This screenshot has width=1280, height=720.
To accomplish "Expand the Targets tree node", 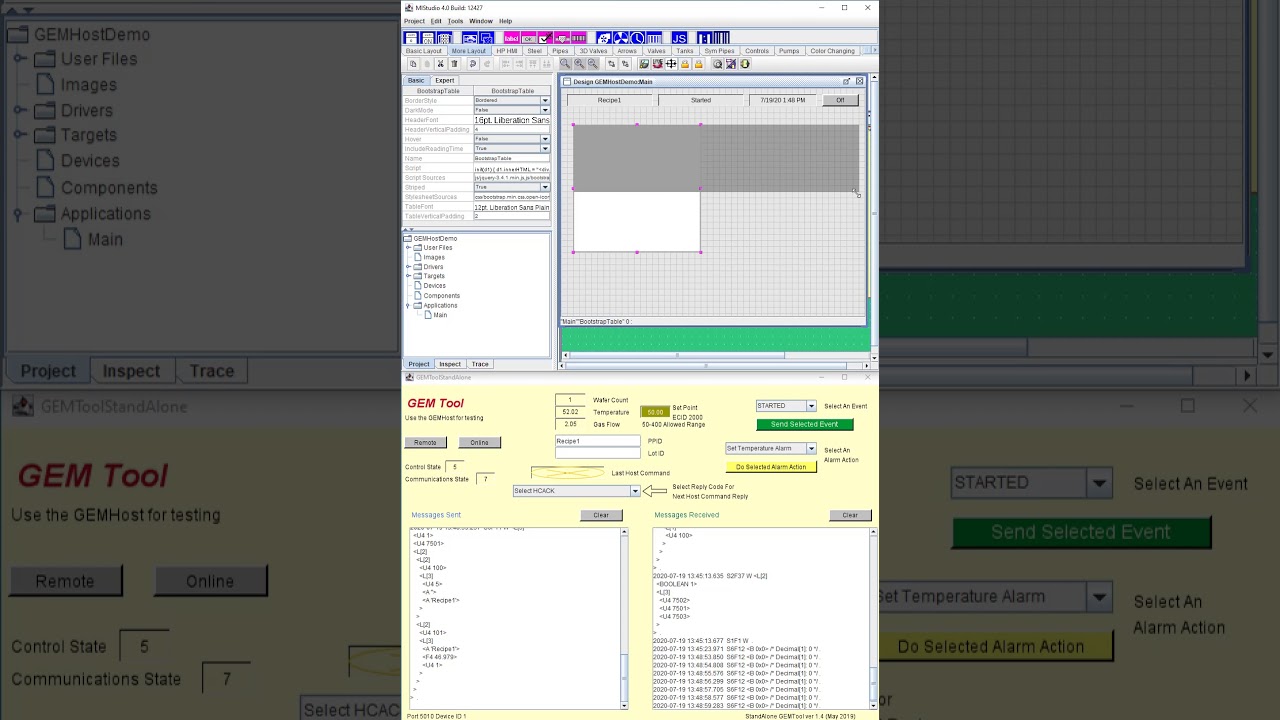I will (408, 276).
